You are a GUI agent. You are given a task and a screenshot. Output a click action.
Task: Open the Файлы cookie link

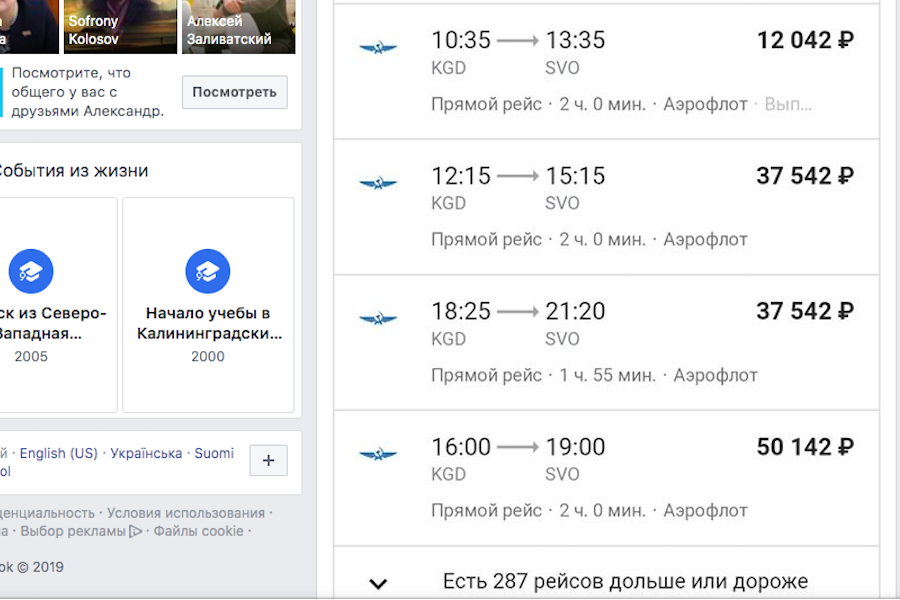(x=198, y=531)
